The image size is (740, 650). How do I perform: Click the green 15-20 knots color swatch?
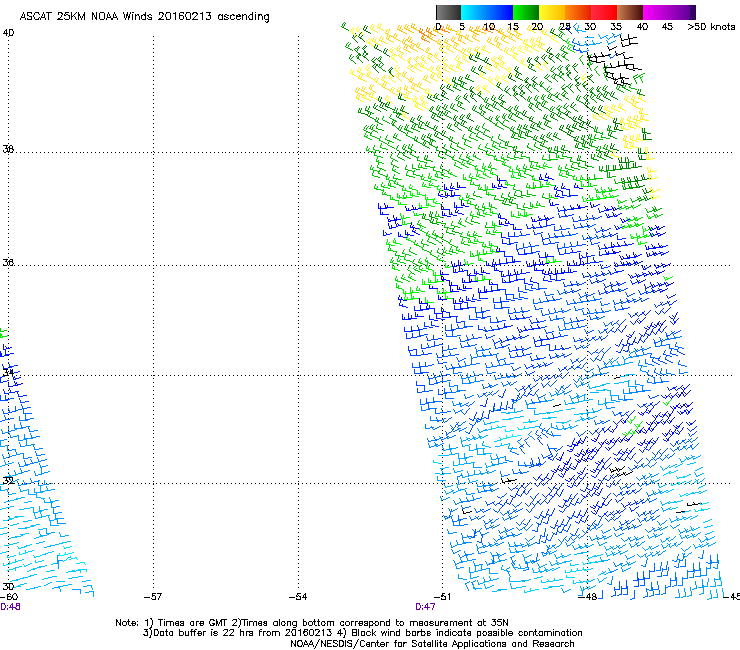tap(526, 12)
